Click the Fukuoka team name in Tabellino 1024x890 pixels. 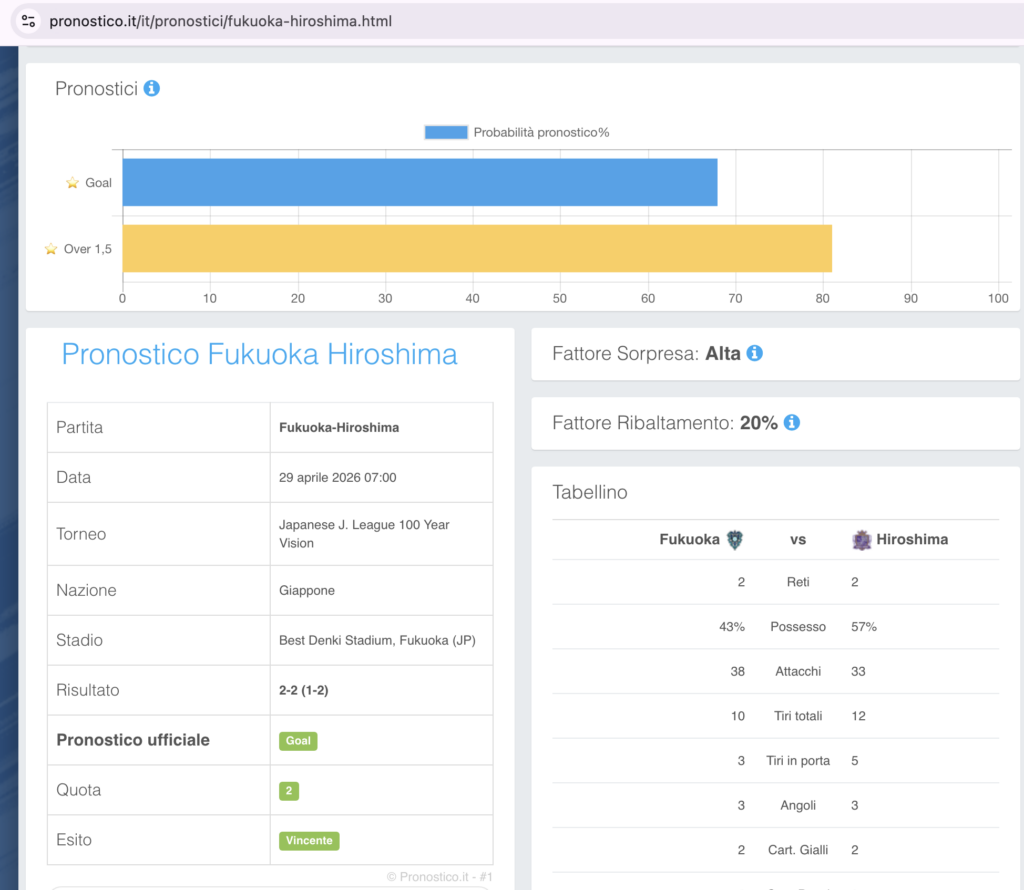pyautogui.click(x=689, y=539)
